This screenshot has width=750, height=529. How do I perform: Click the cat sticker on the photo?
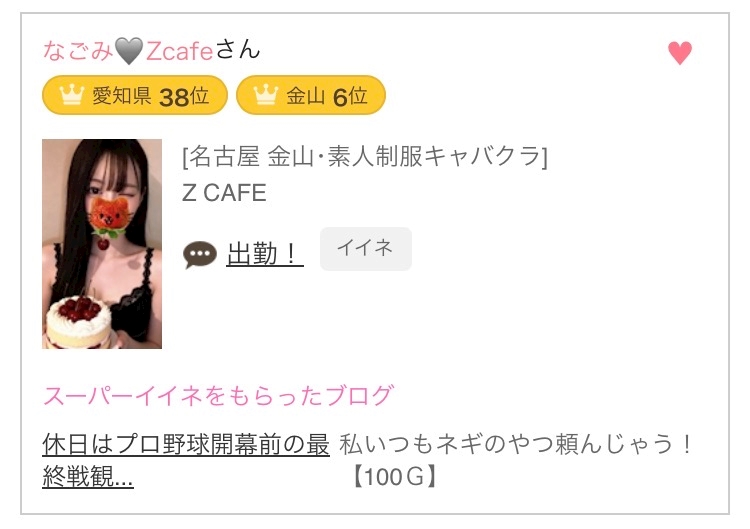109,215
